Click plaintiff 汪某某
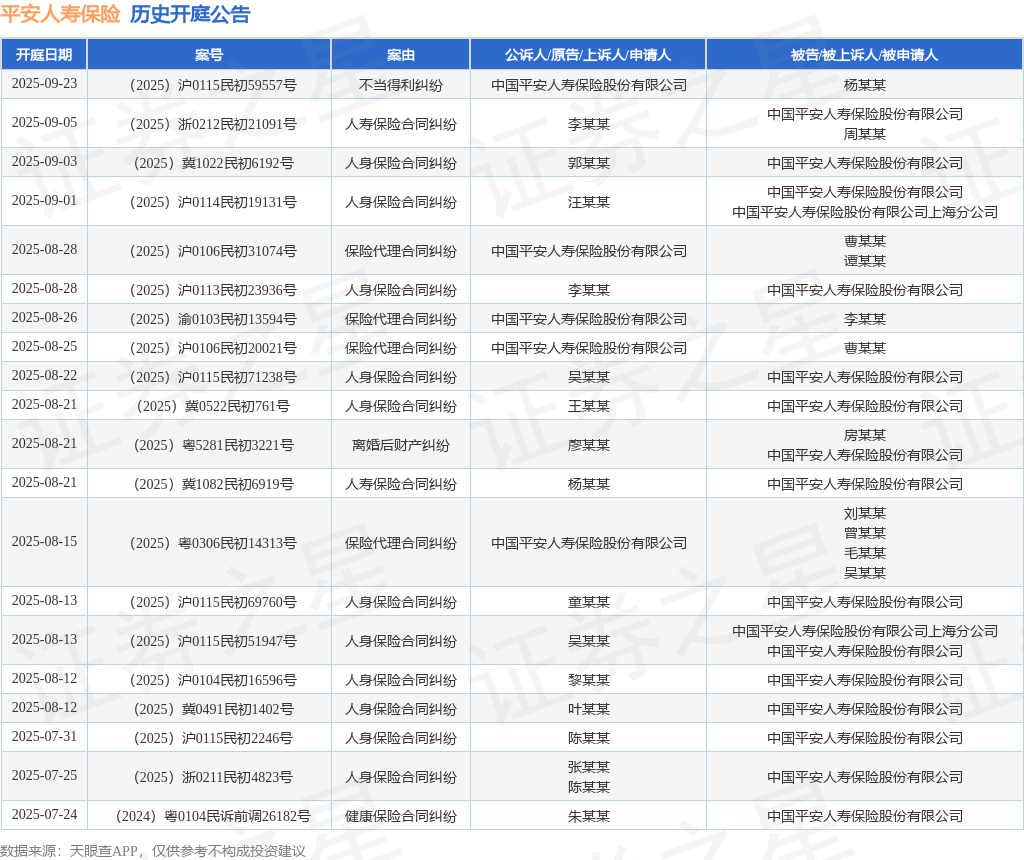Screen dimensions: 1024x860 (x=588, y=202)
